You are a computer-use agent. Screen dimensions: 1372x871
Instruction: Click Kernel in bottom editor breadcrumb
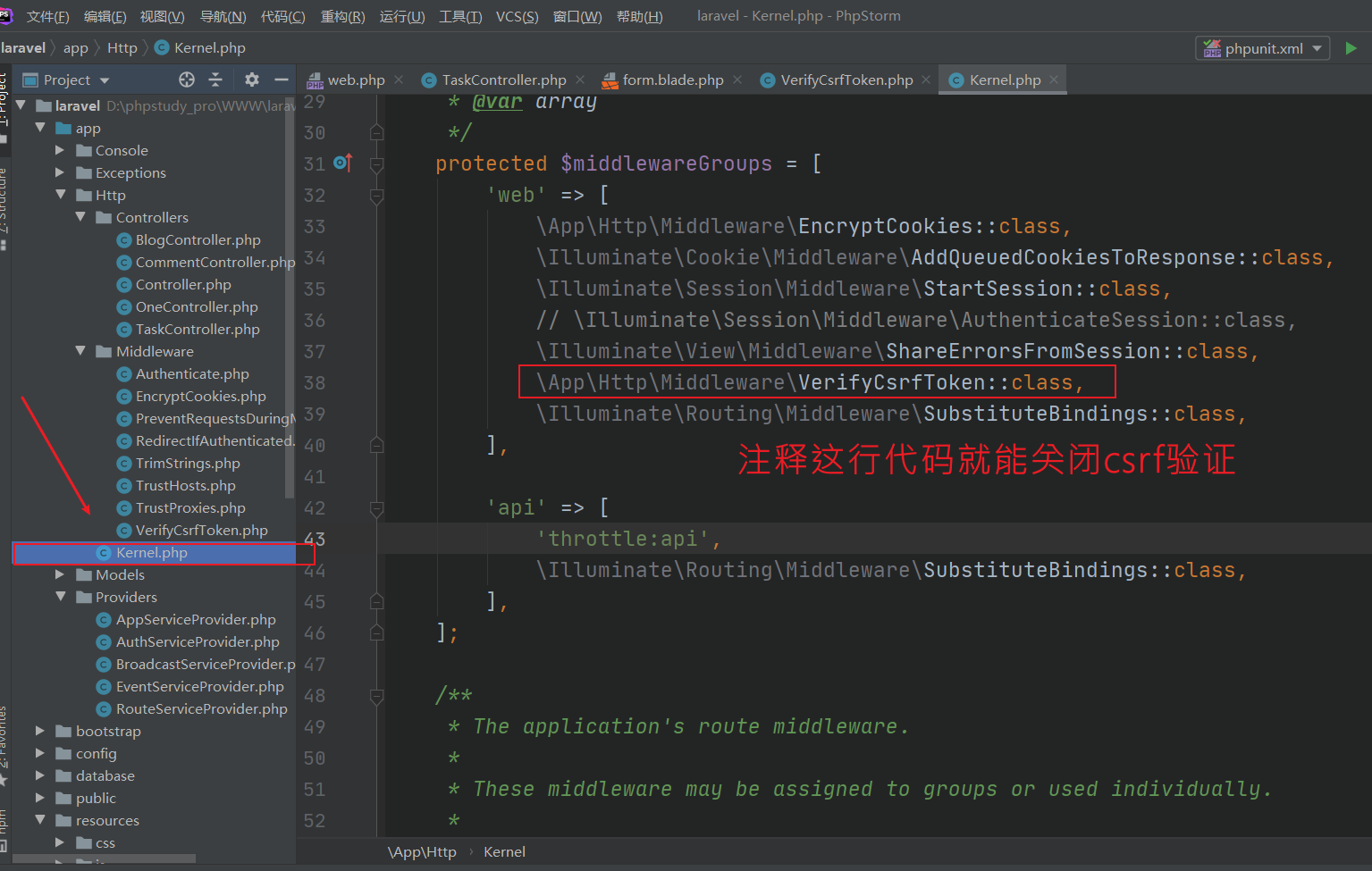[x=504, y=852]
